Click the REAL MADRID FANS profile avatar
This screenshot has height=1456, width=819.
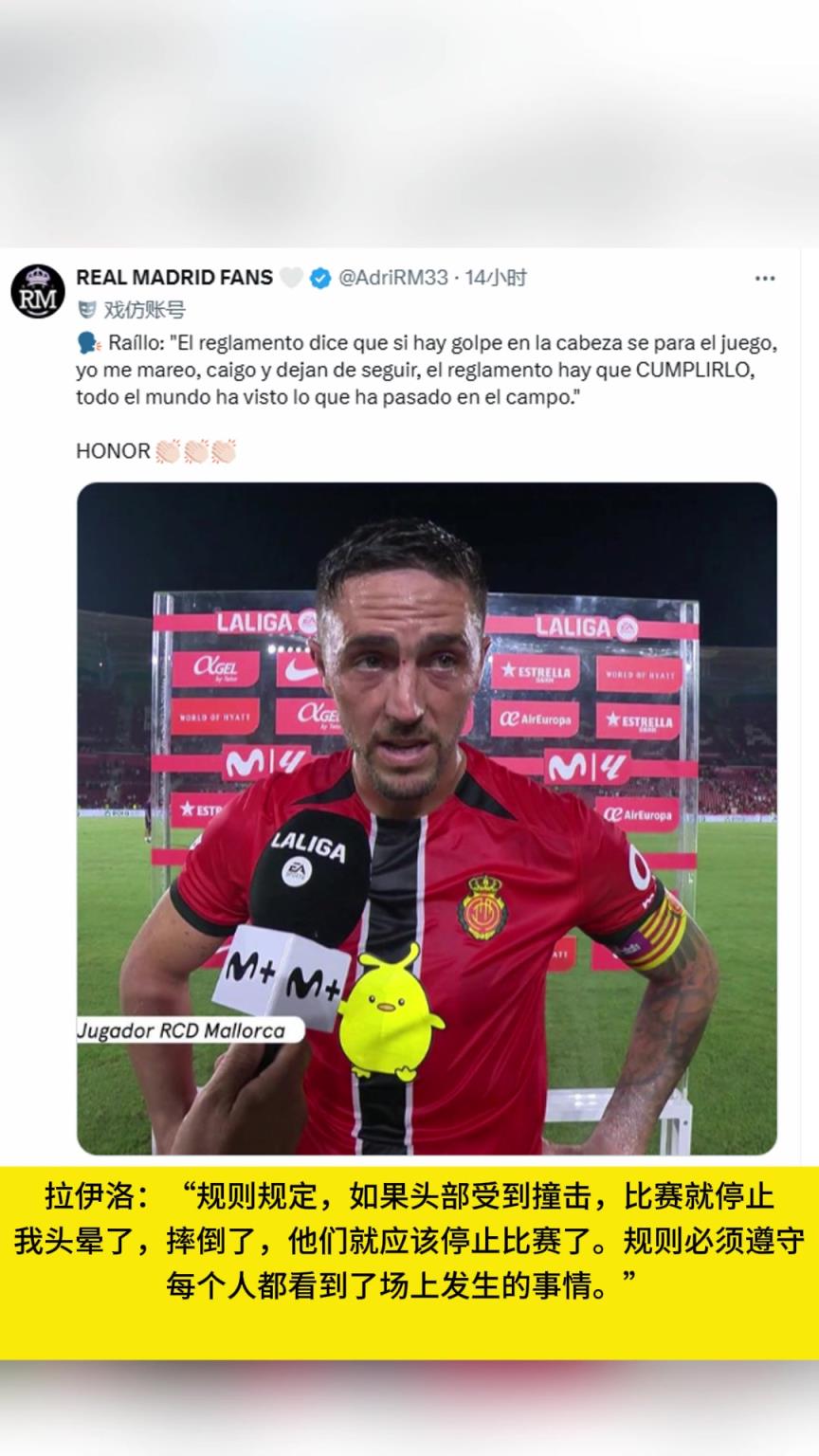coord(38,291)
